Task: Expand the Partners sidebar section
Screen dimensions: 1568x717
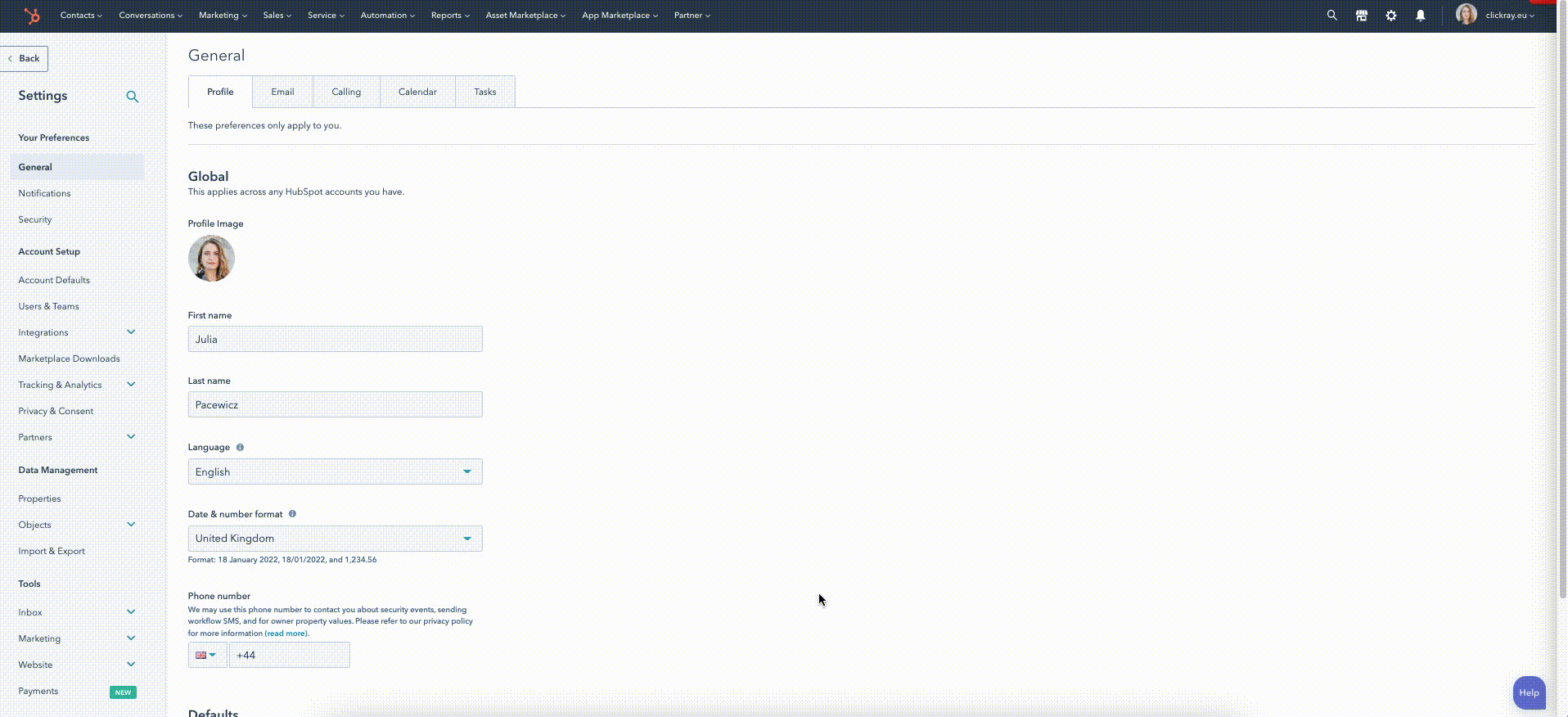Action: point(131,436)
